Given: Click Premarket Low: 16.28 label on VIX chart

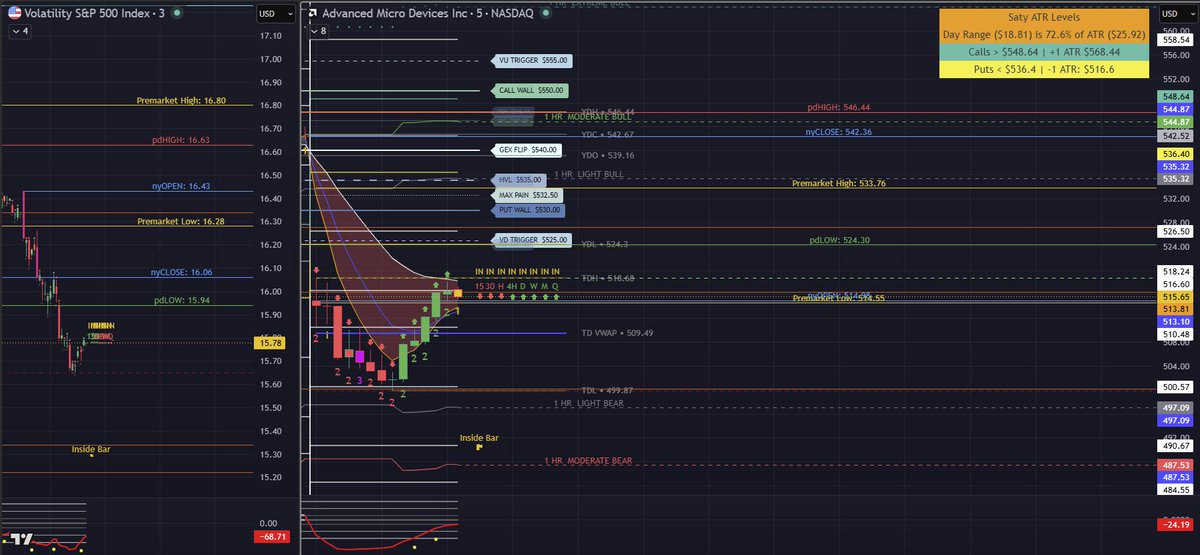Looking at the screenshot, I should point(181,221).
